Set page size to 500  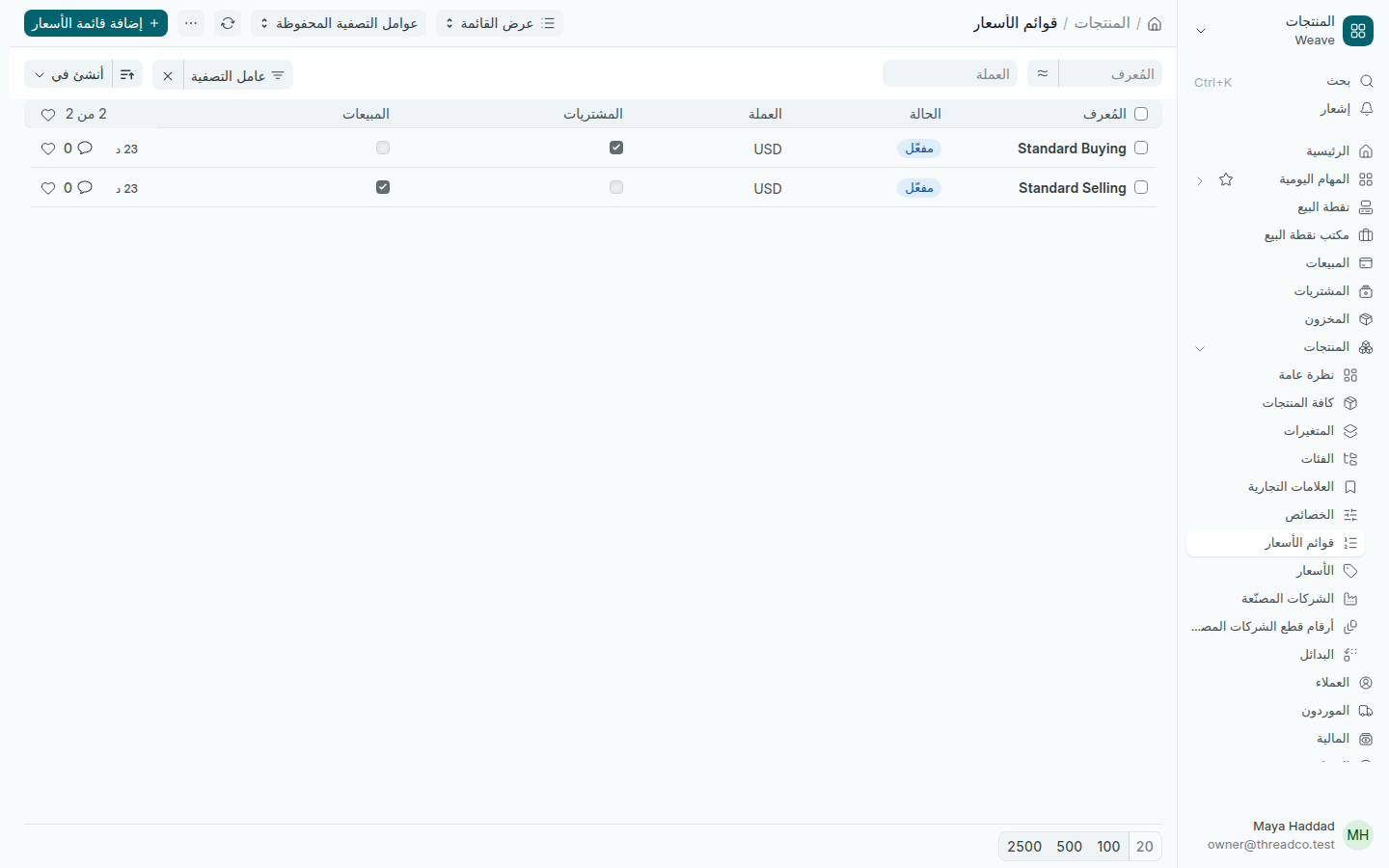pyautogui.click(x=1069, y=847)
